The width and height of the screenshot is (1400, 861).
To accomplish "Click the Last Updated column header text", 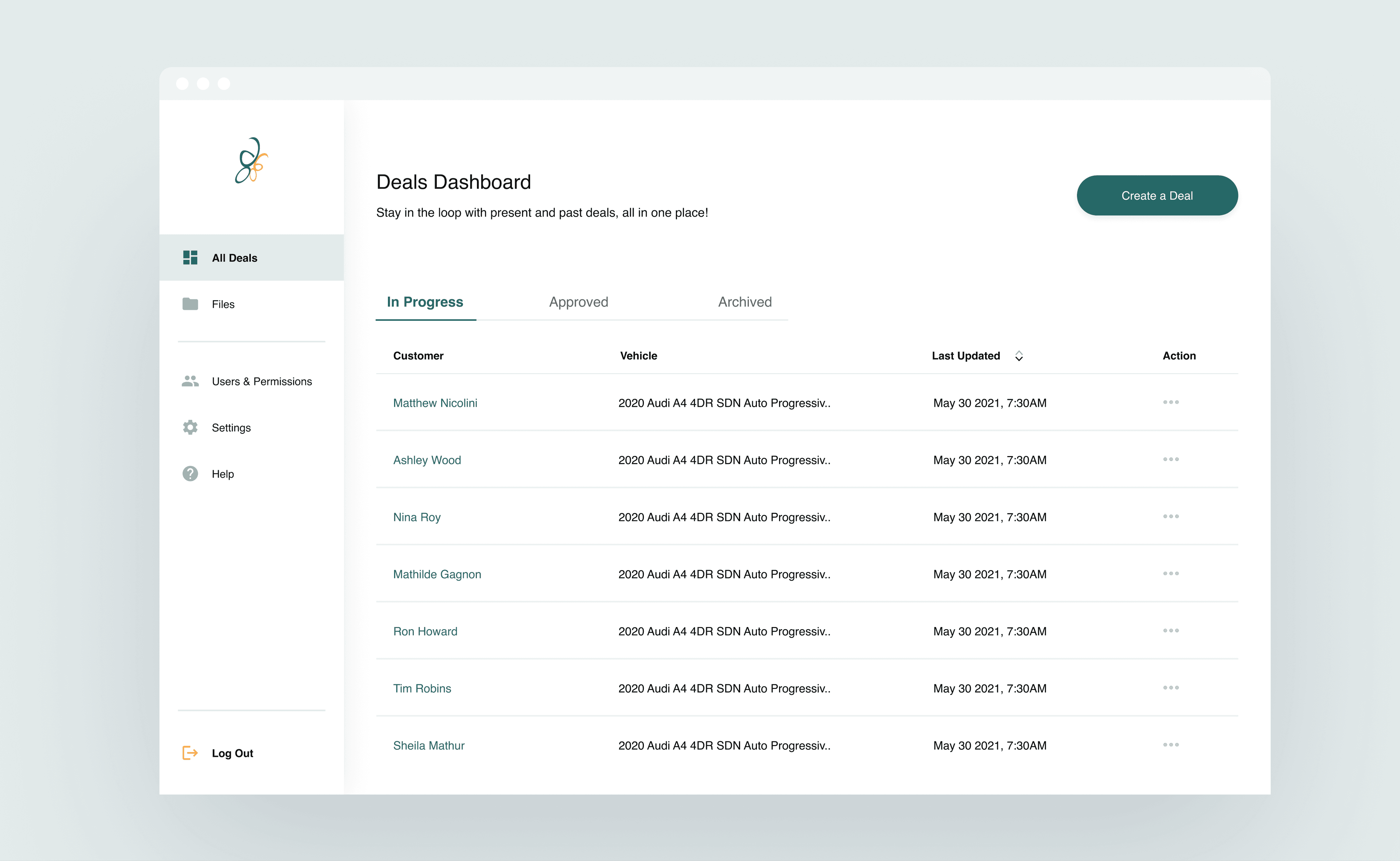I will (x=966, y=356).
